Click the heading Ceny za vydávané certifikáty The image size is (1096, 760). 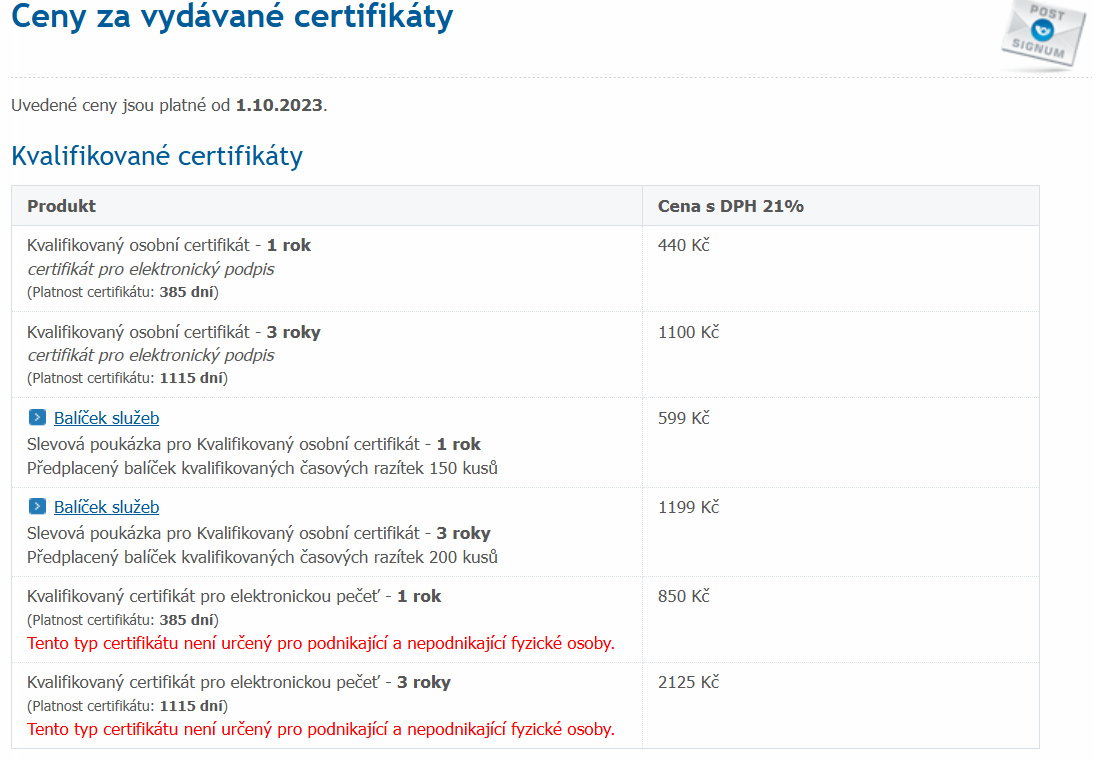coord(232,18)
